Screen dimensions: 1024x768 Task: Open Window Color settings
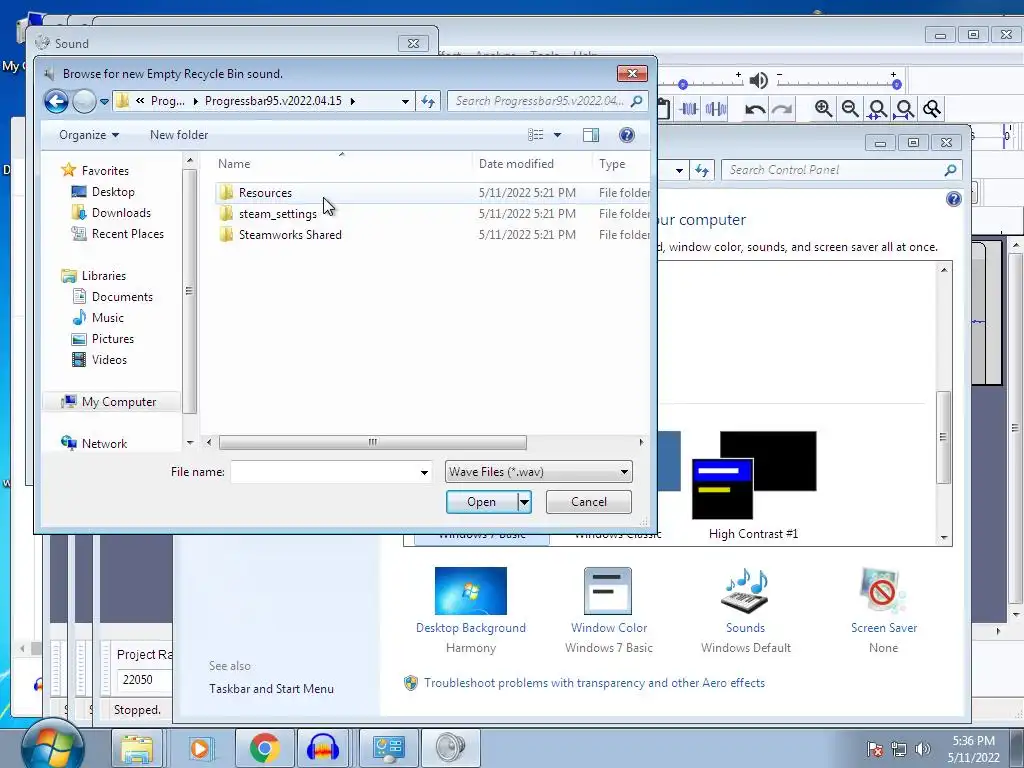tap(608, 609)
